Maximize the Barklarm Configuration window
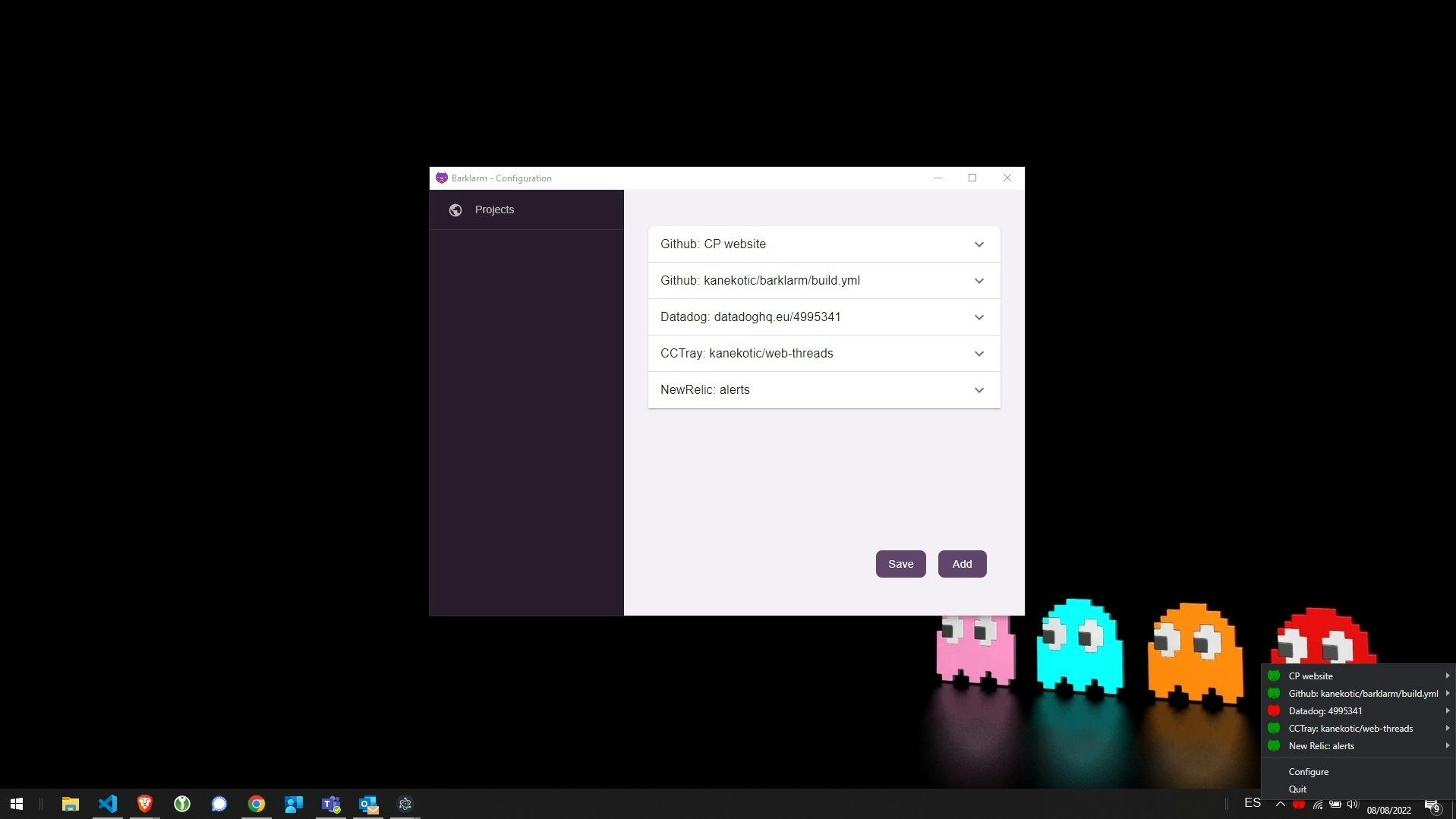Image resolution: width=1456 pixels, height=819 pixels. tap(972, 178)
